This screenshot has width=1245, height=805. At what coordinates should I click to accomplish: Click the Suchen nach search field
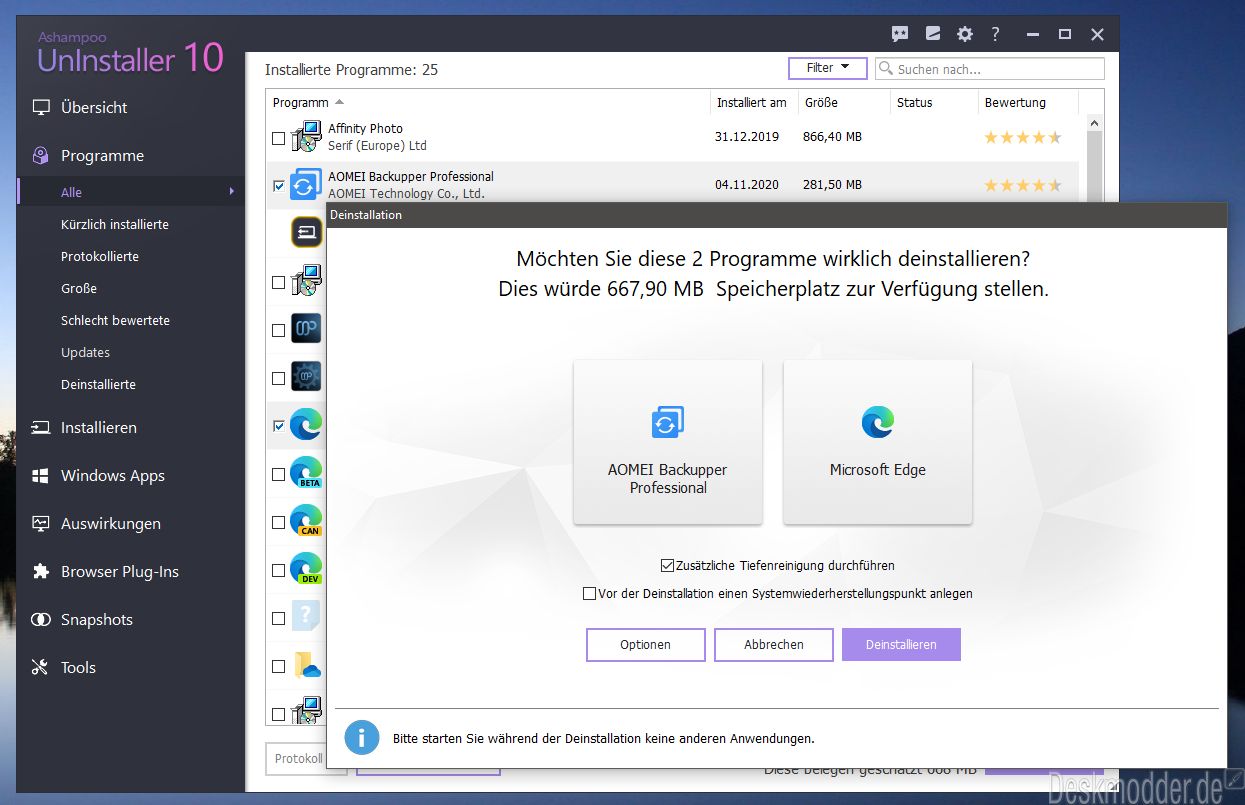pos(990,69)
